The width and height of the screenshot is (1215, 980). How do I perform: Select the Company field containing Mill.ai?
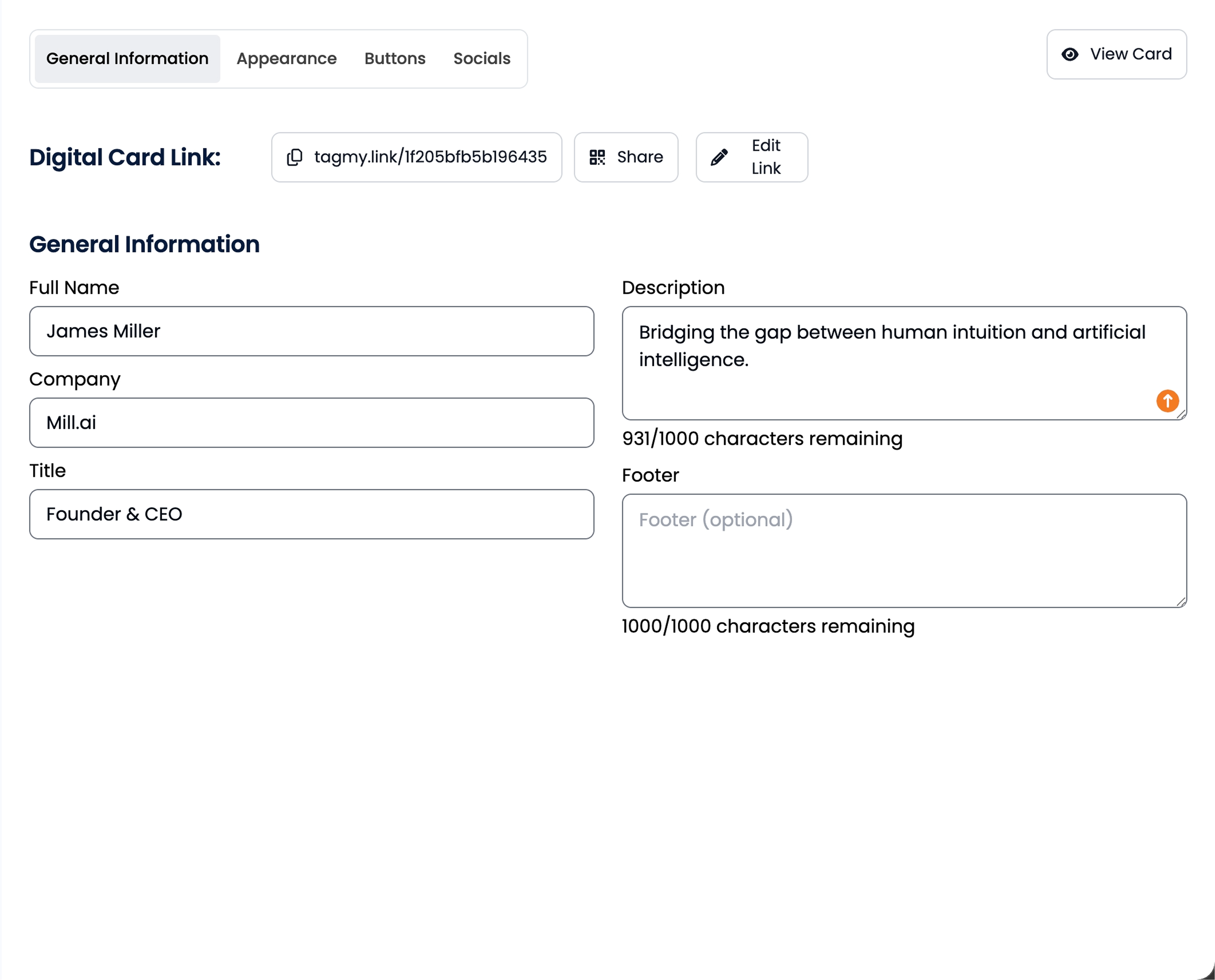[311, 423]
